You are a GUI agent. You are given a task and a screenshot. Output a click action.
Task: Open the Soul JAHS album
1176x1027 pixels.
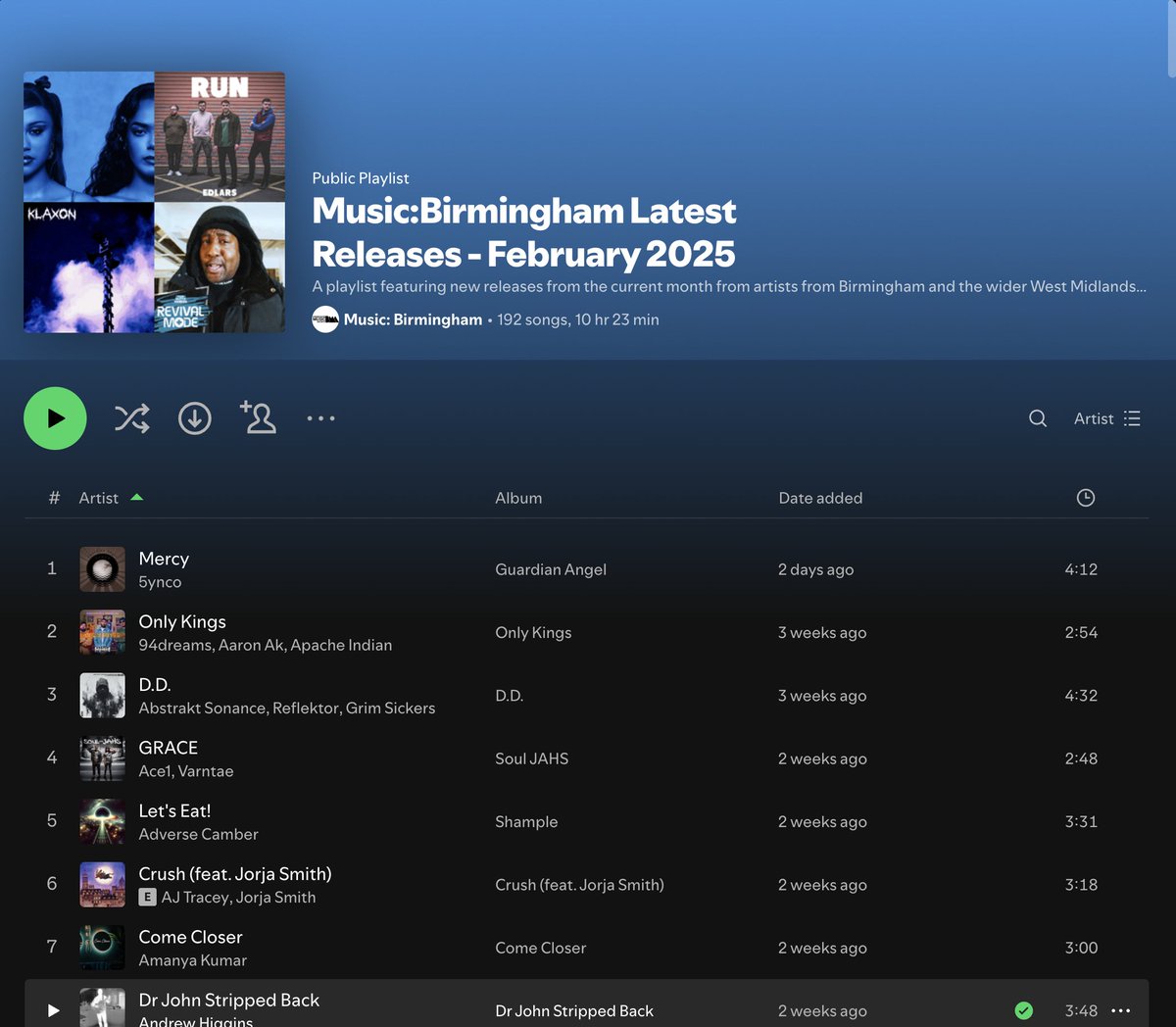tap(531, 758)
